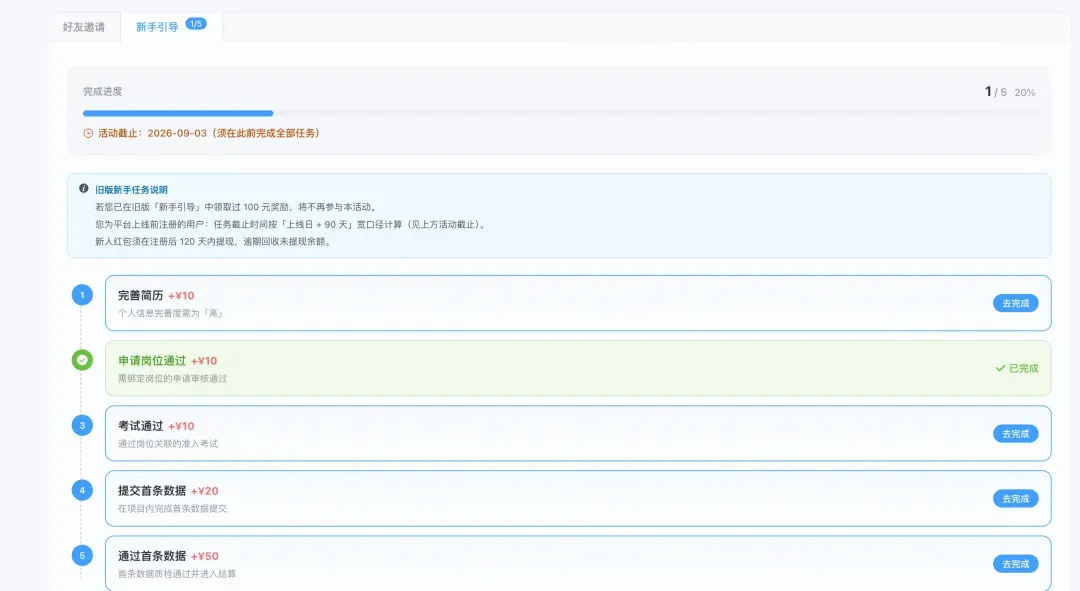Screen dimensions: 1080x591
Task: Open the 申请岗位通过 task card title
Action: click(x=152, y=361)
